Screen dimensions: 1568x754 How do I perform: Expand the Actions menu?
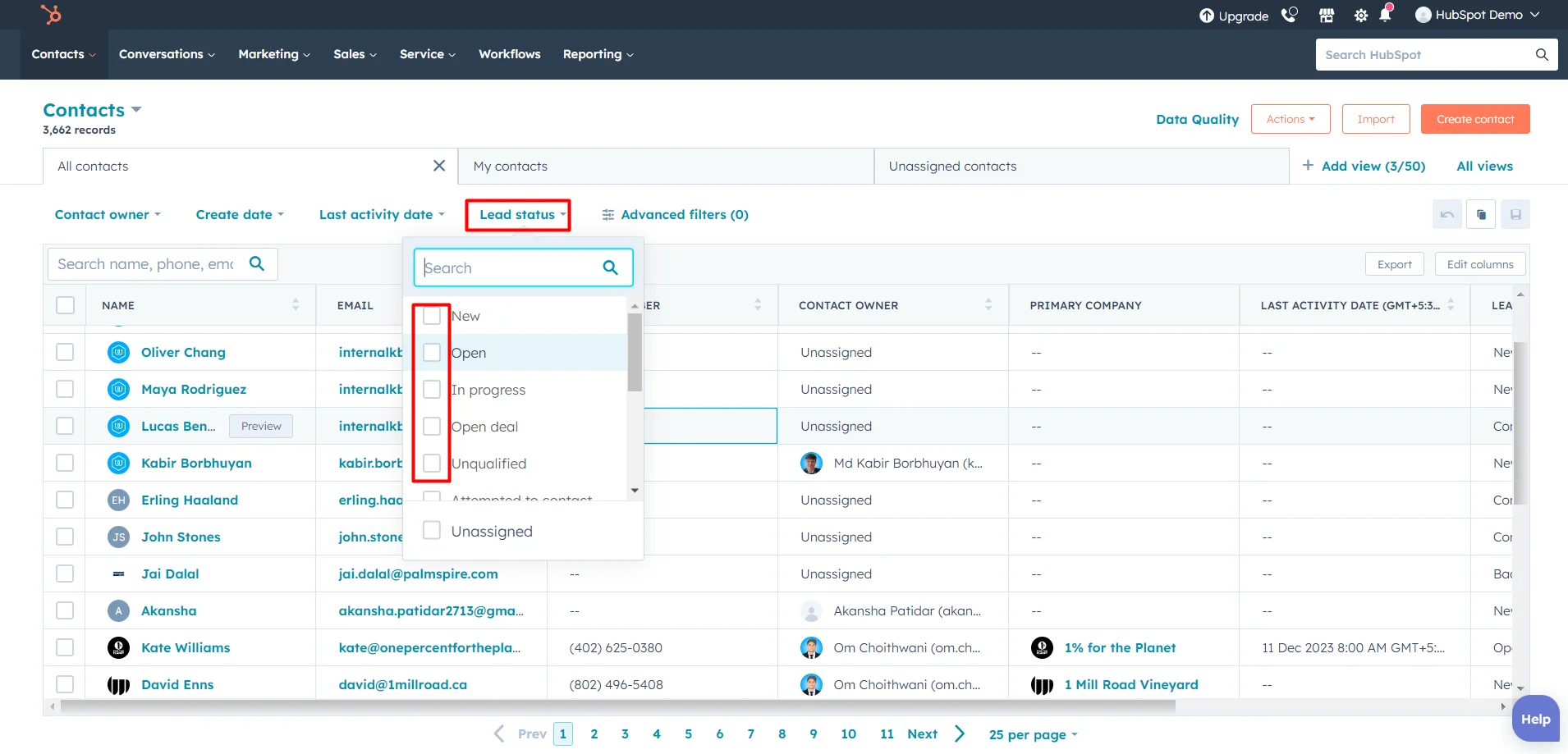pyautogui.click(x=1289, y=118)
